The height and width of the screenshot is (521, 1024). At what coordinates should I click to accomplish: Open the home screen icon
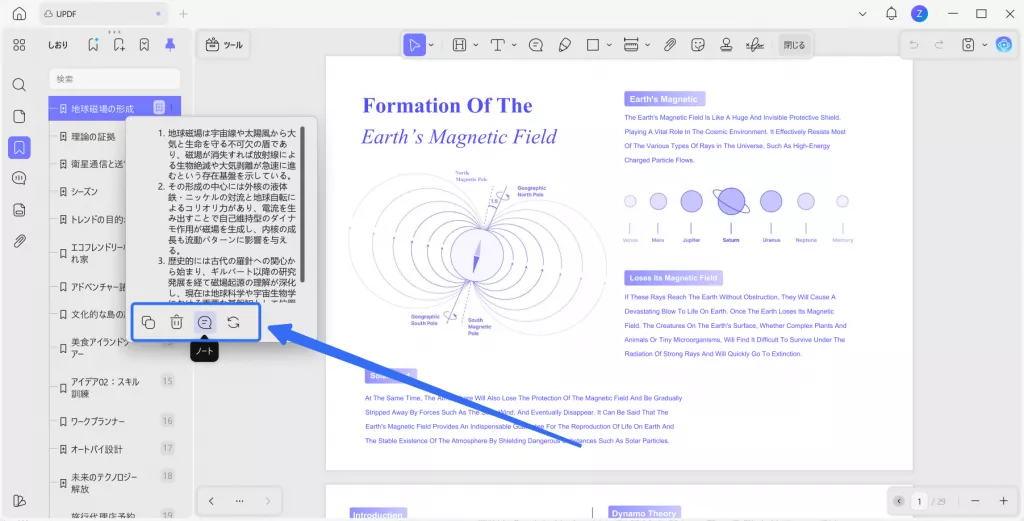(x=20, y=14)
